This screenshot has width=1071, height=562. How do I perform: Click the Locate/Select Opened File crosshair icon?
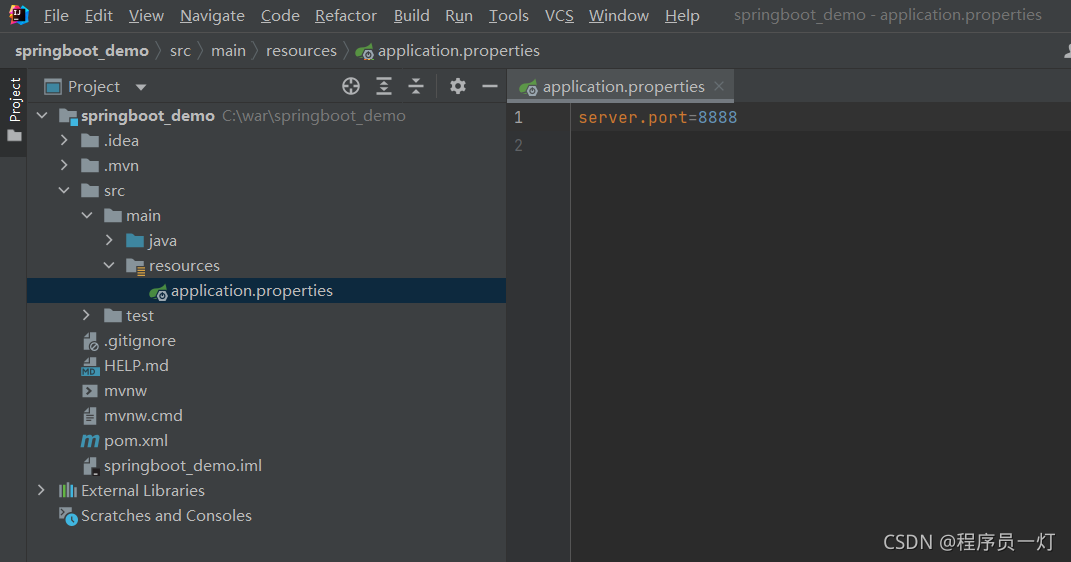pyautogui.click(x=350, y=86)
